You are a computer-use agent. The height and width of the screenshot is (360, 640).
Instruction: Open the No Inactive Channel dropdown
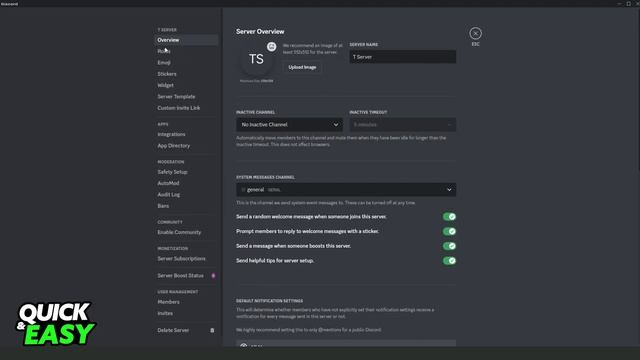click(x=289, y=124)
